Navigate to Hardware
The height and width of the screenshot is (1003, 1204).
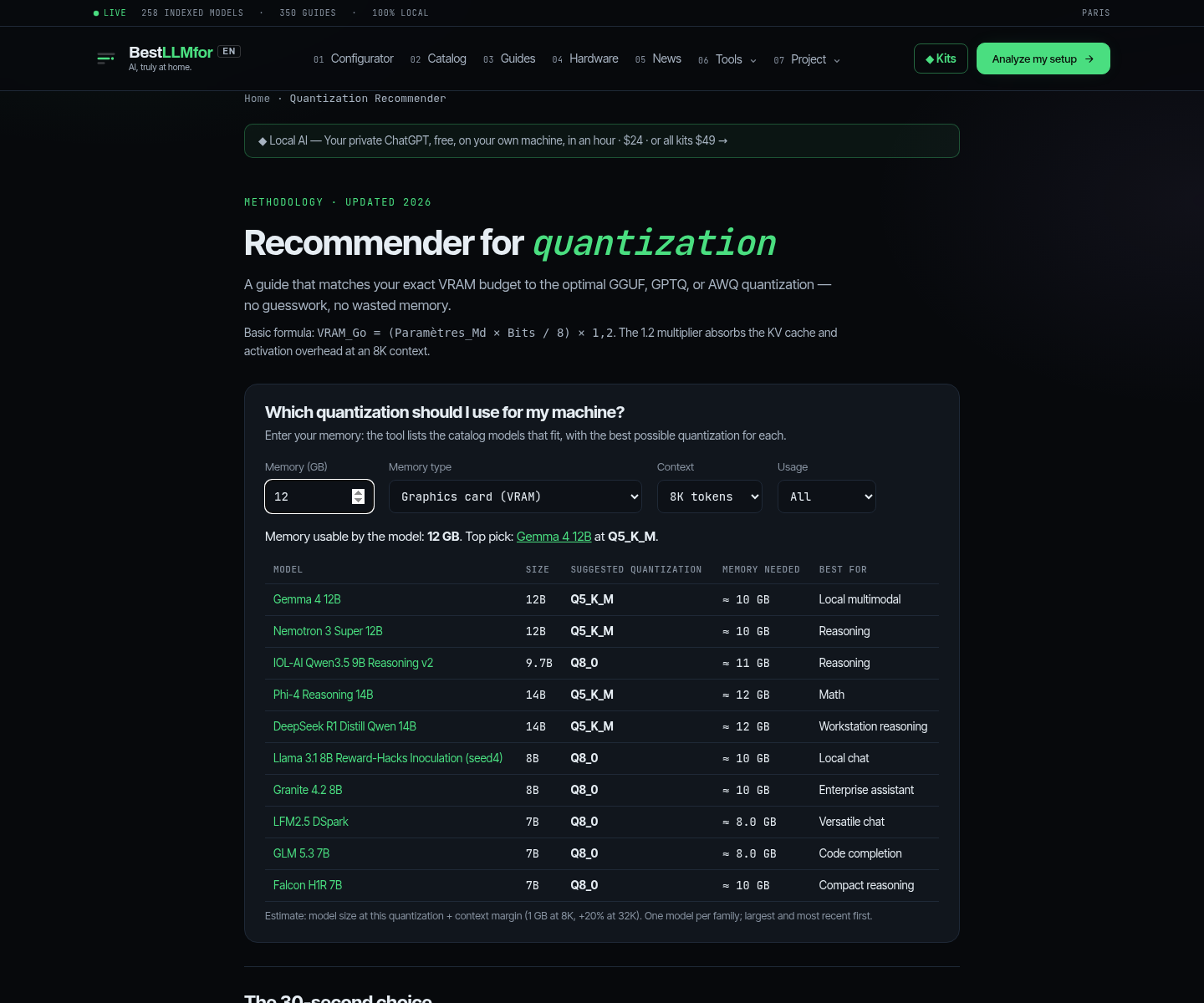pyautogui.click(x=585, y=59)
